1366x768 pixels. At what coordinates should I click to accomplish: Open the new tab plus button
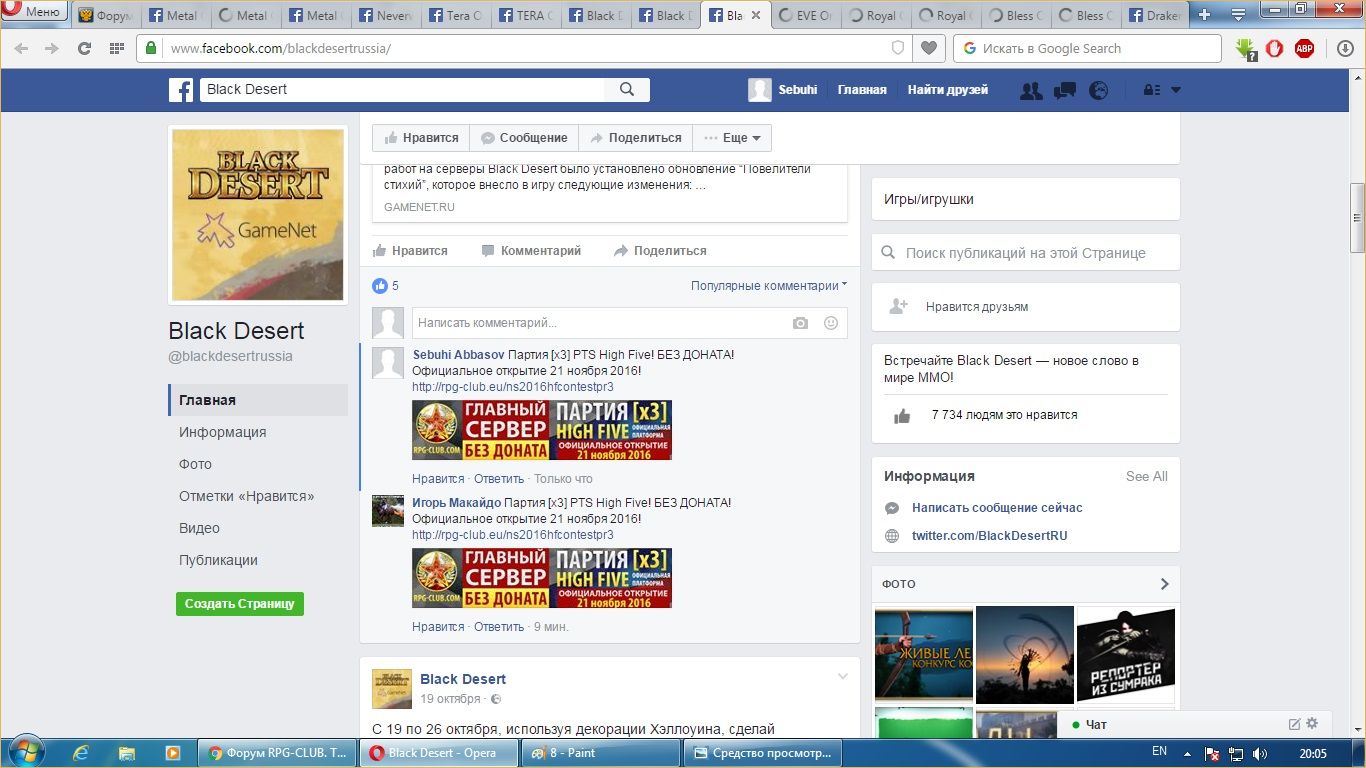(1205, 15)
